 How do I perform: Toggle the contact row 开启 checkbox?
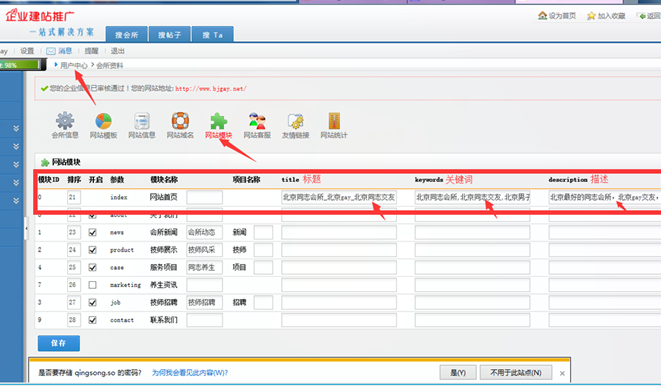(x=92, y=320)
